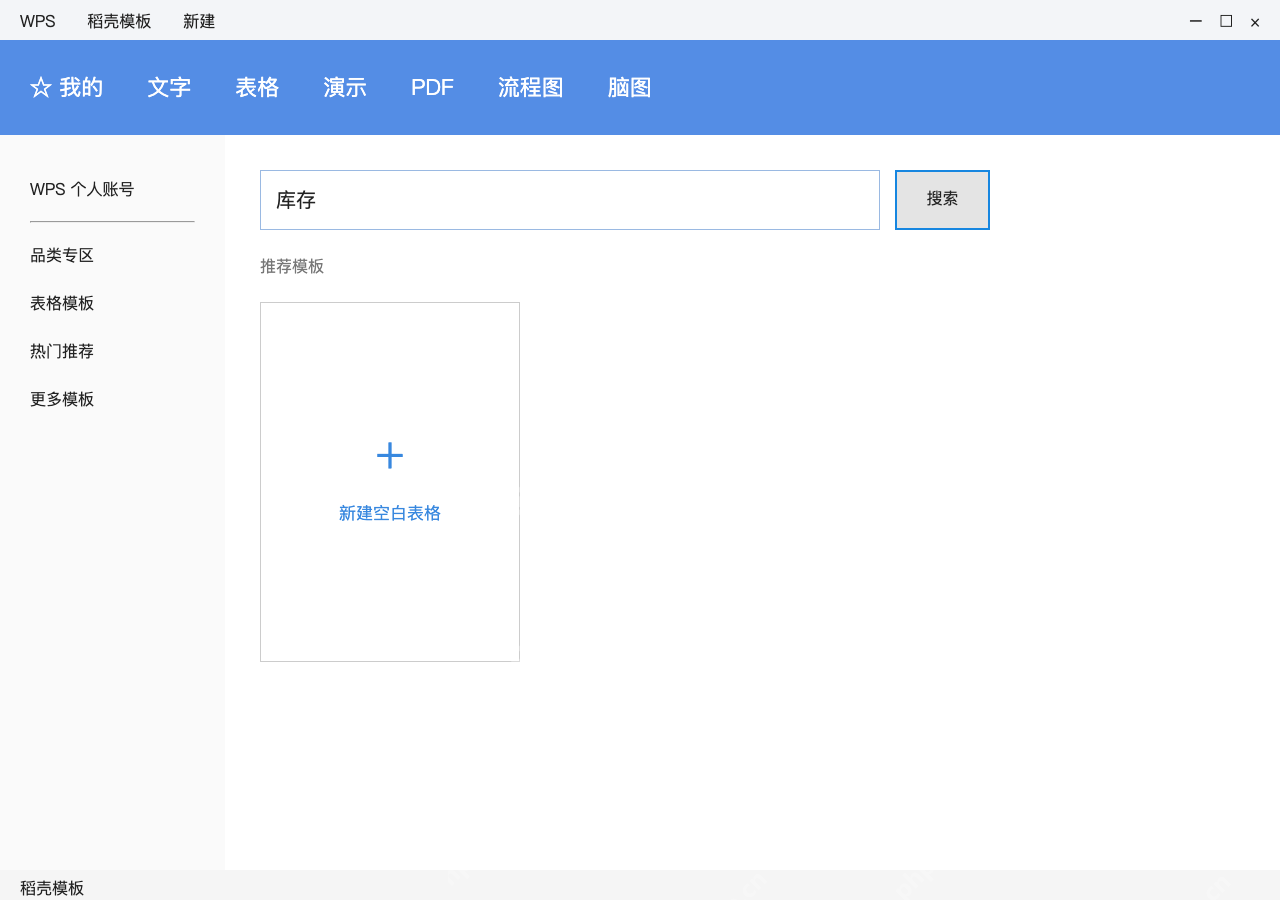
Task: Focus the search field containing 库存
Action: coord(570,200)
